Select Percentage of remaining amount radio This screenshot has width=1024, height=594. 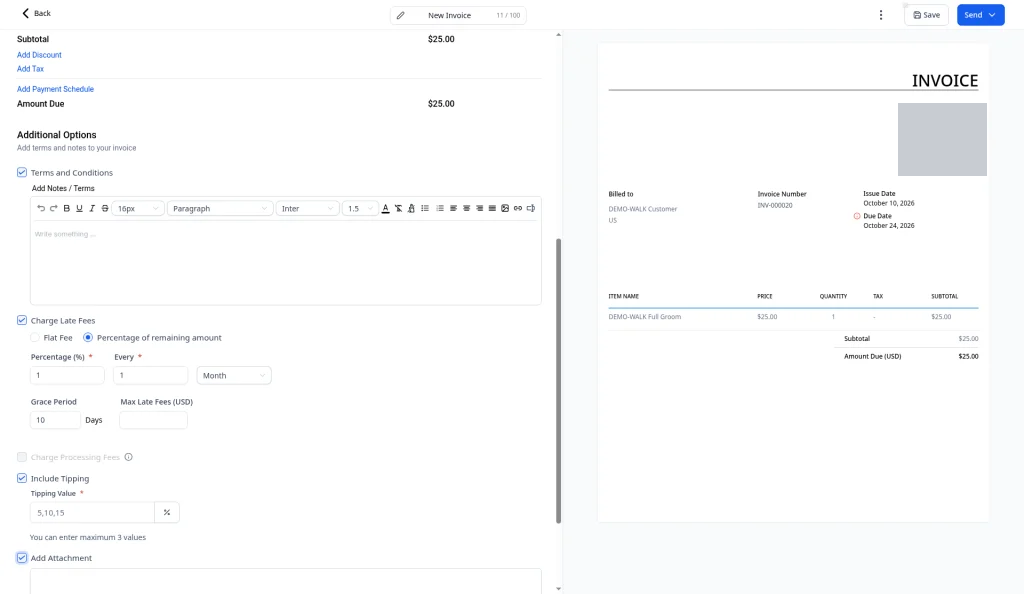[88, 337]
